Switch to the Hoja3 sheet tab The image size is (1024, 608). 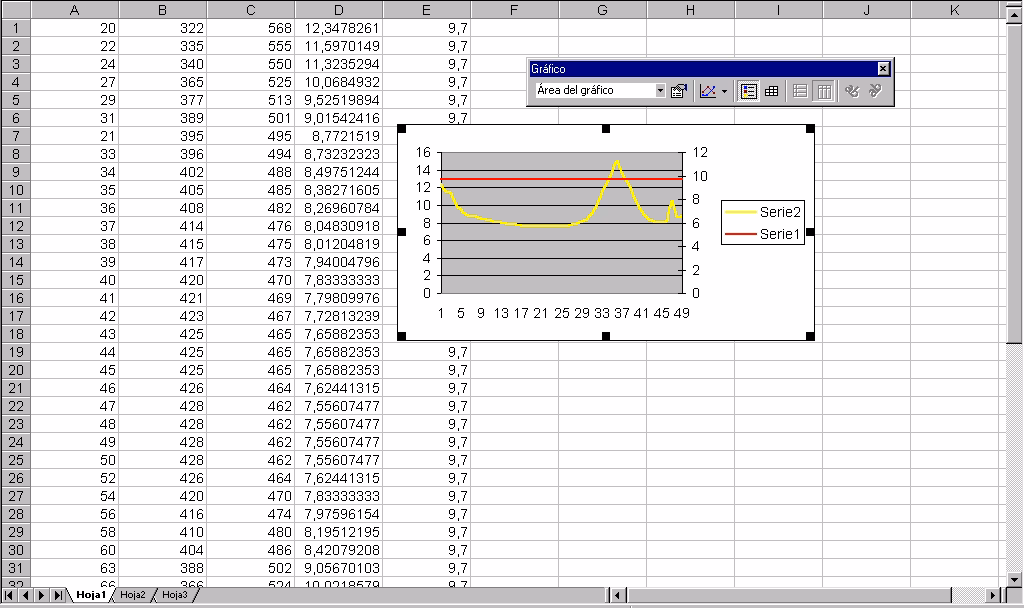tap(175, 595)
